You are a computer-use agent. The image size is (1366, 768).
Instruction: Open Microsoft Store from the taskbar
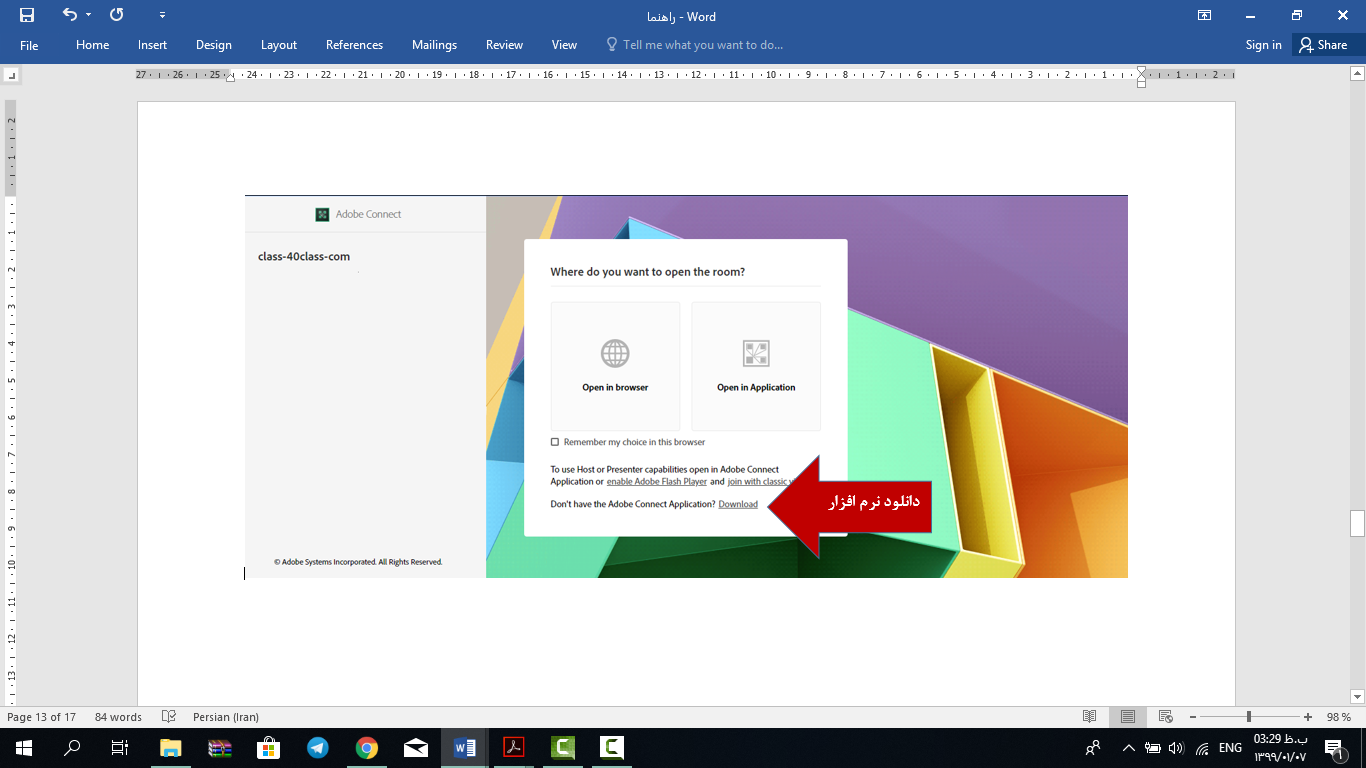269,748
